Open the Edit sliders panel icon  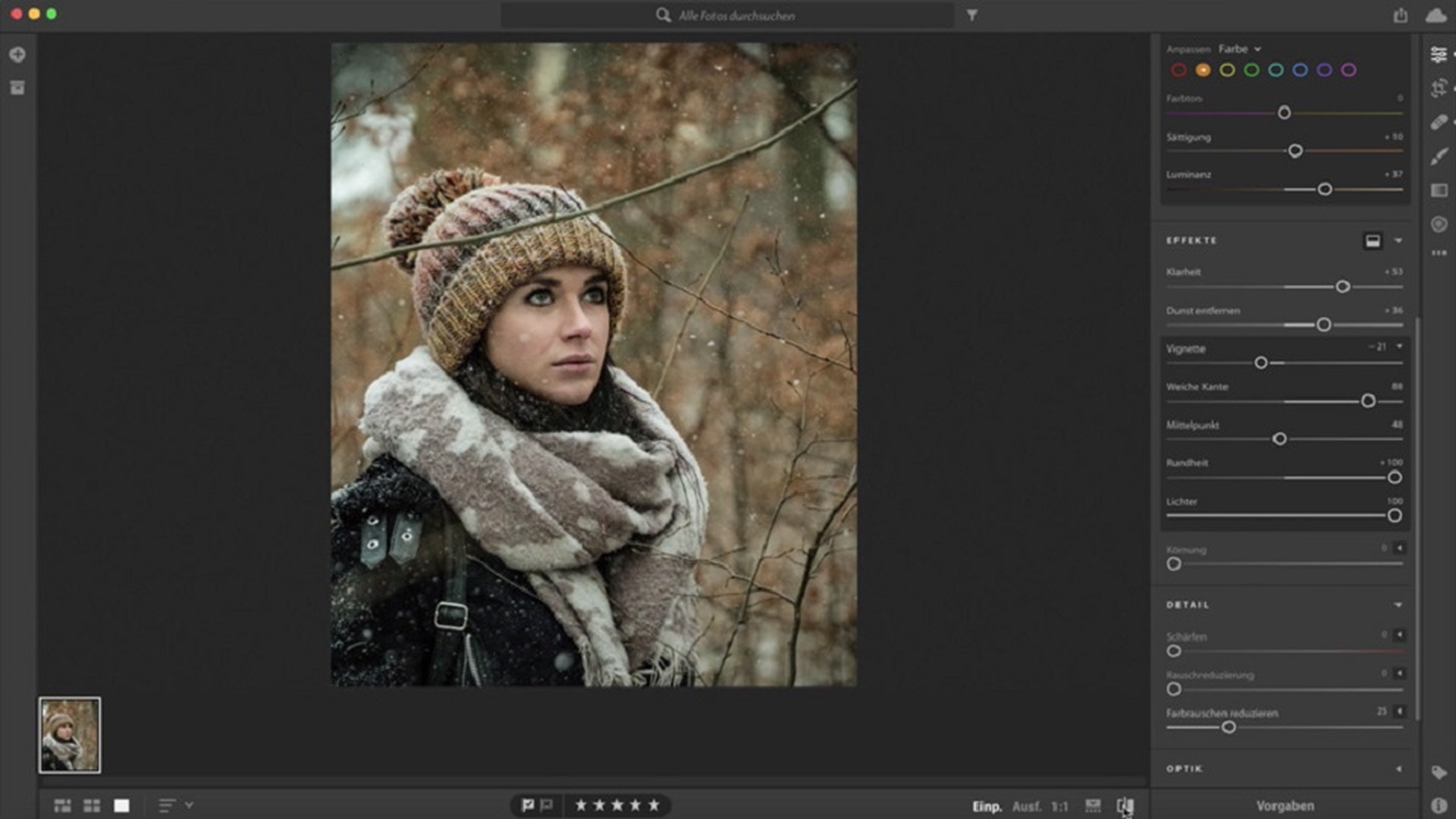pos(1439,55)
